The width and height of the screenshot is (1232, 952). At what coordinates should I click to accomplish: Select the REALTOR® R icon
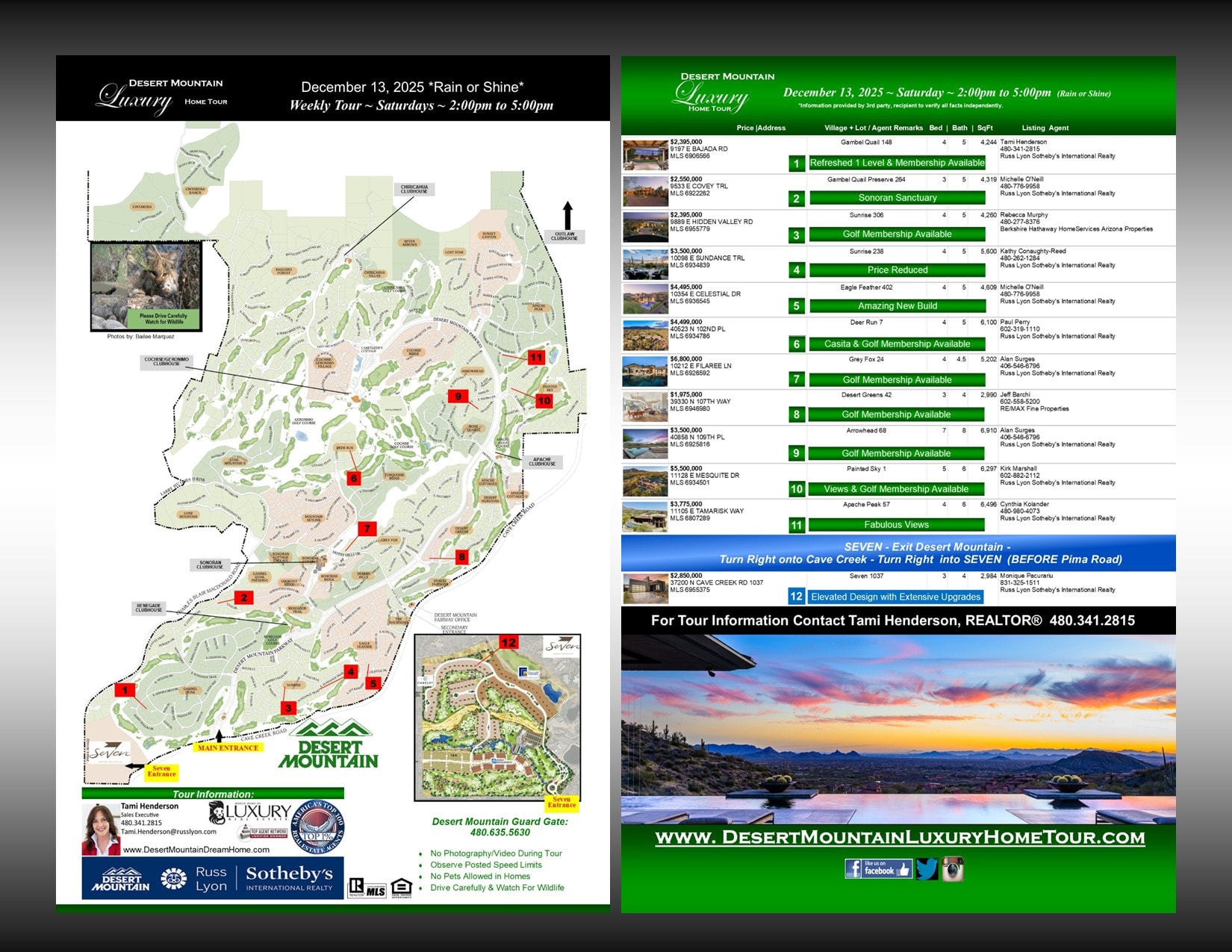357,887
